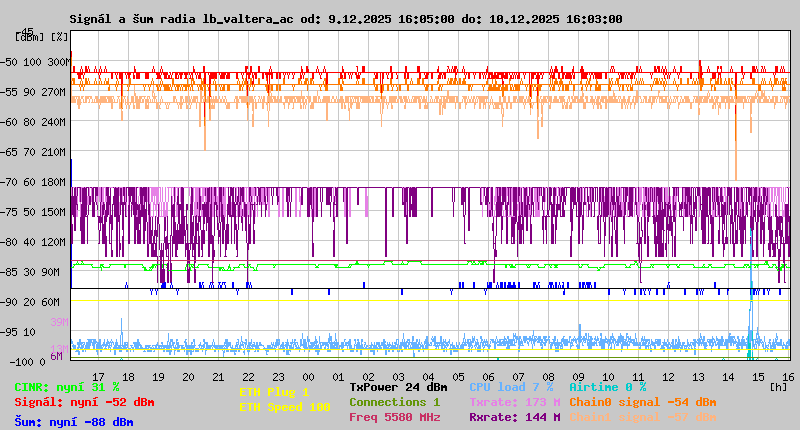Click the chart title 'Signál a šum radia lb_valtera_ac'
The height and width of the screenshot is (430, 800).
click(x=182, y=19)
